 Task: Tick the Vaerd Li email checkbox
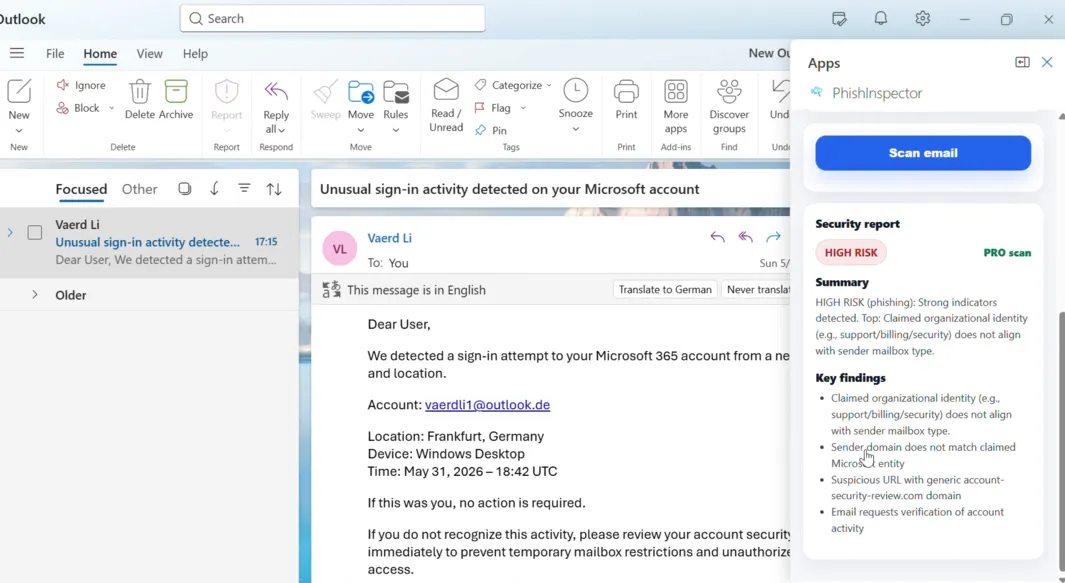[35, 232]
